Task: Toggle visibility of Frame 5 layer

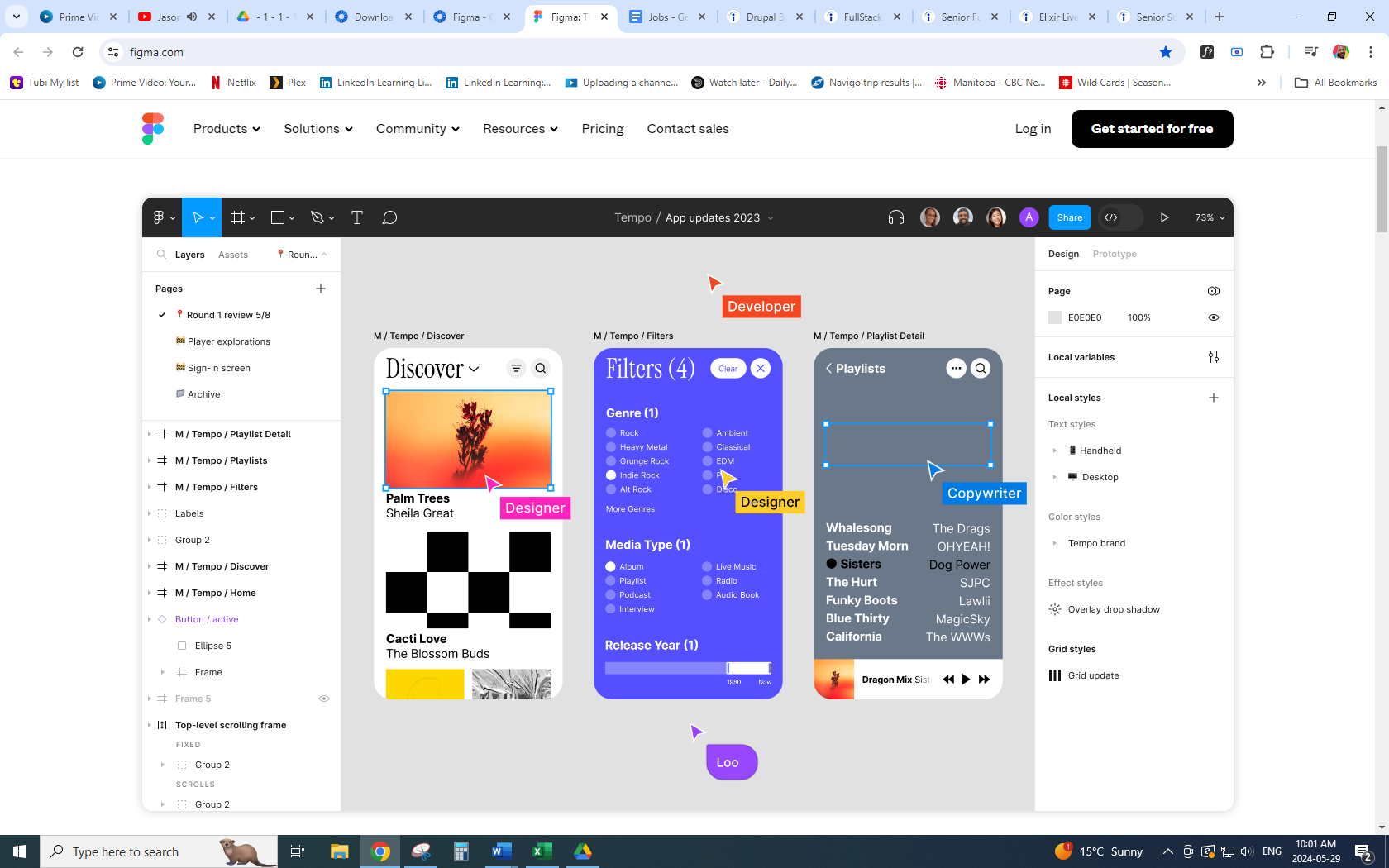Action: 324,699
